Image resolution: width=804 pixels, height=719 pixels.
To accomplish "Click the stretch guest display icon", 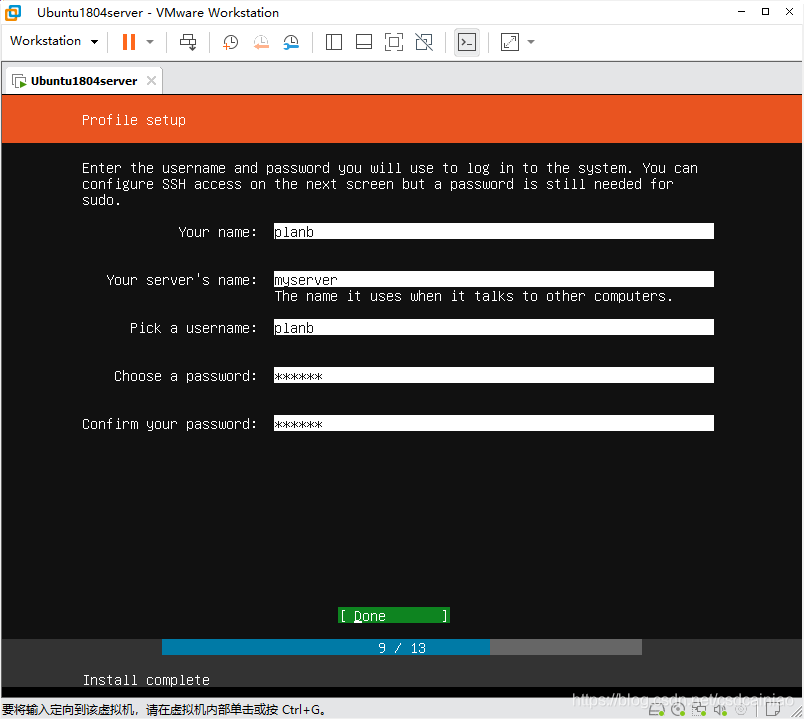I will point(510,42).
